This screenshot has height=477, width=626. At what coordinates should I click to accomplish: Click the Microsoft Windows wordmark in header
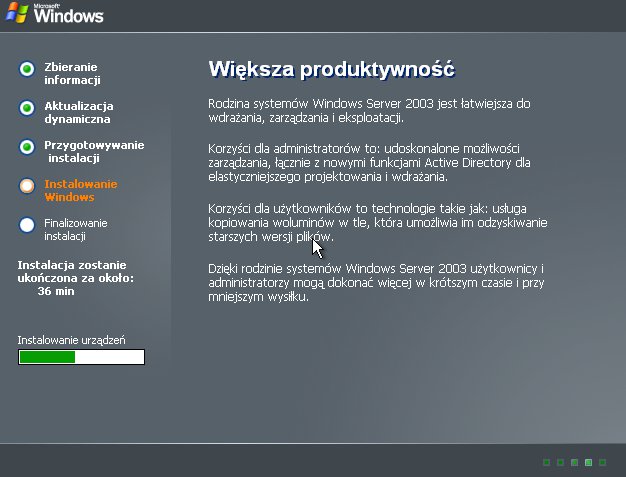68,13
